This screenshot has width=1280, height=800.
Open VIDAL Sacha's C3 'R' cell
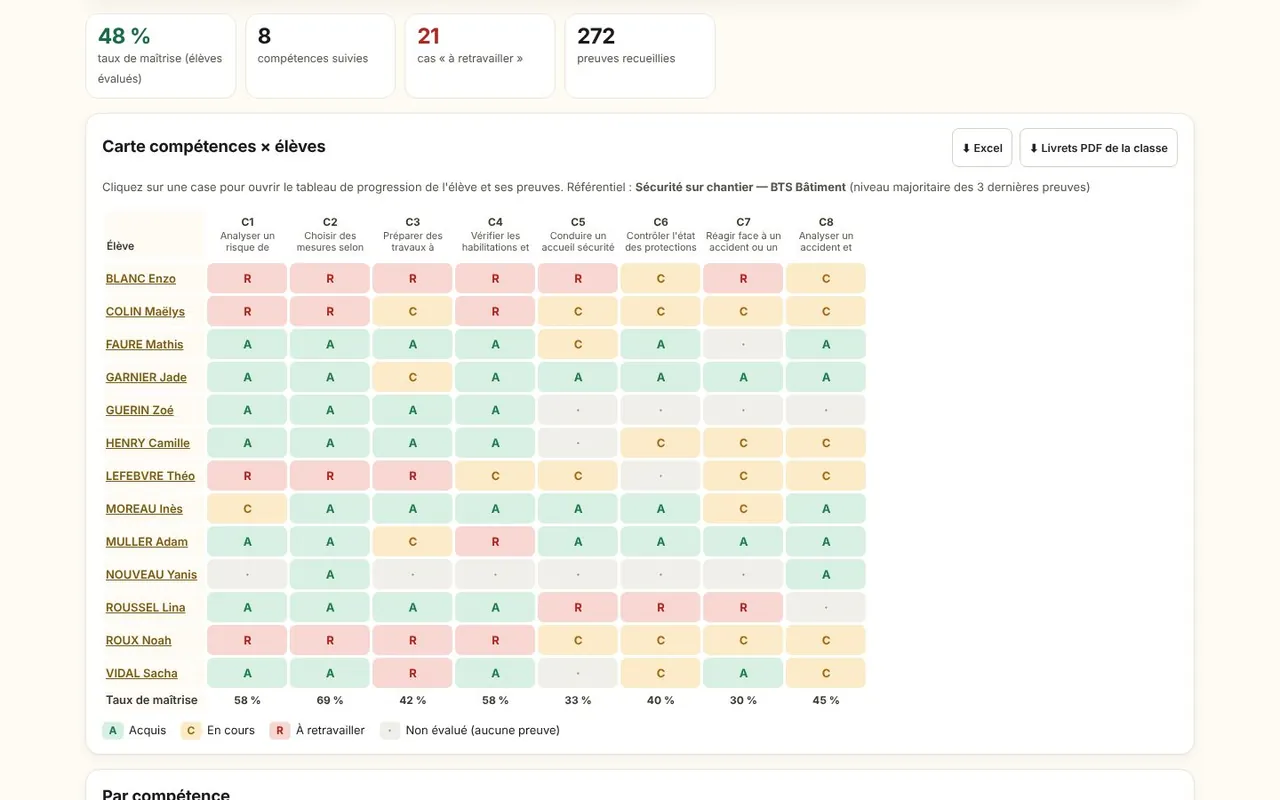point(413,675)
